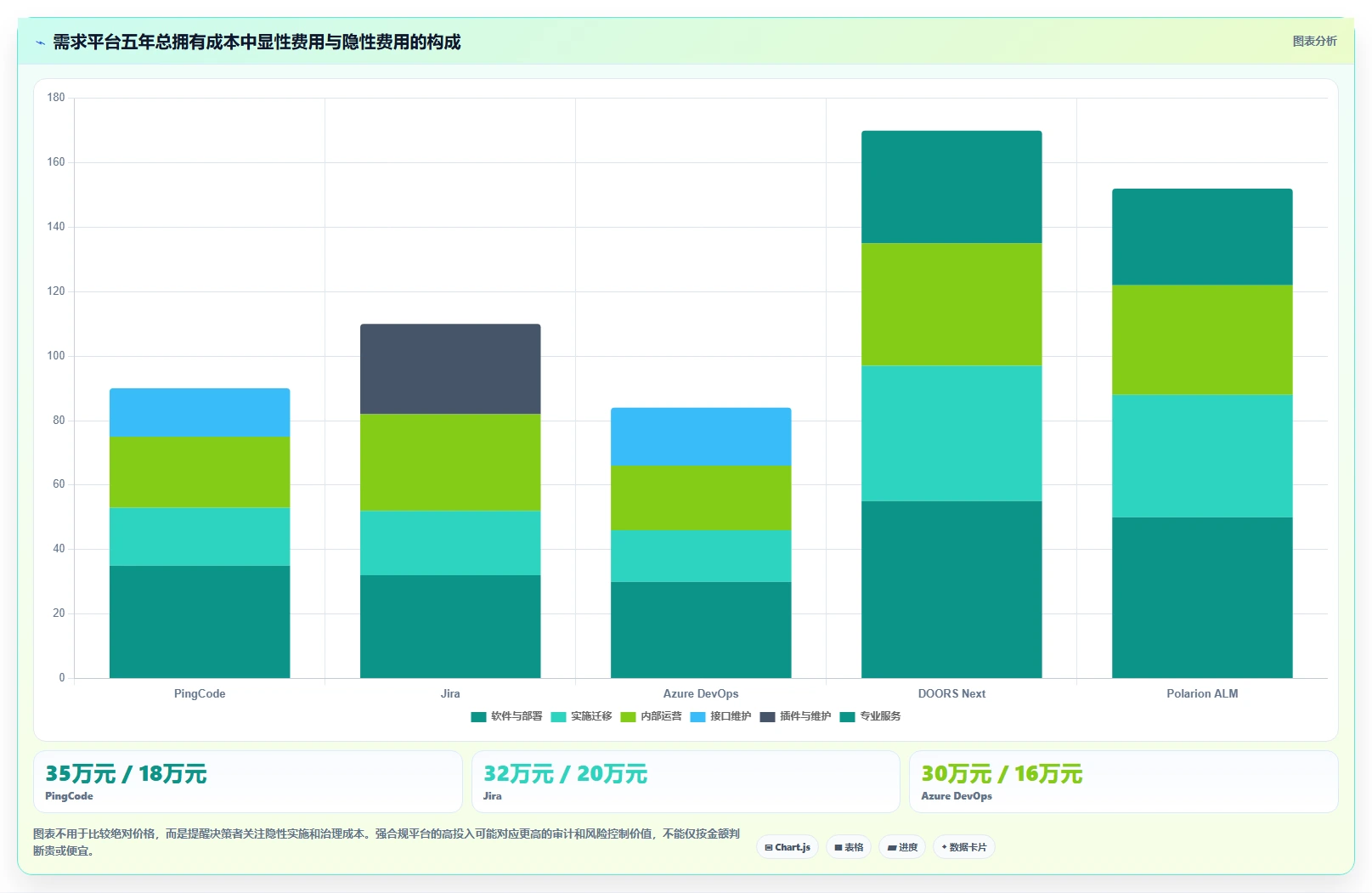Click the Jira x-axis label
The width and height of the screenshot is (1372, 893).
coord(450,693)
